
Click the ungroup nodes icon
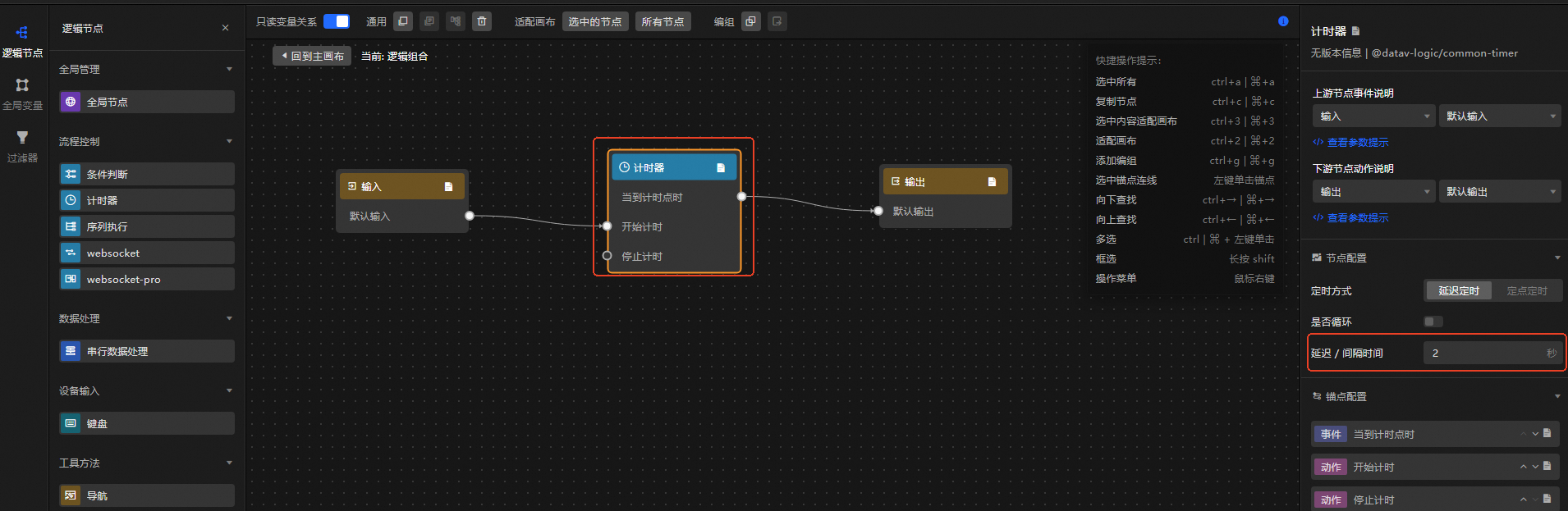tap(777, 21)
